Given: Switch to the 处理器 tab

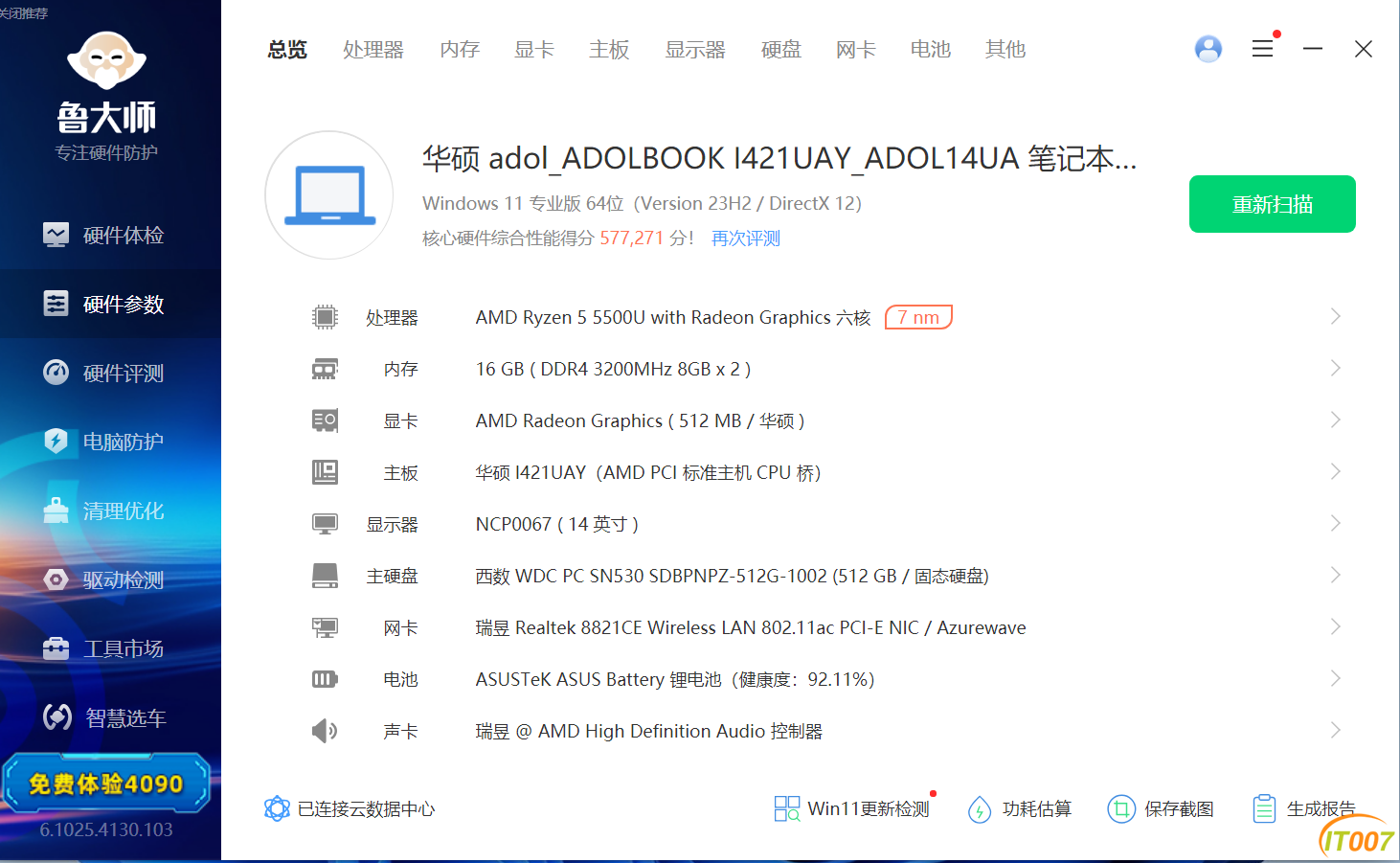Looking at the screenshot, I should (373, 49).
